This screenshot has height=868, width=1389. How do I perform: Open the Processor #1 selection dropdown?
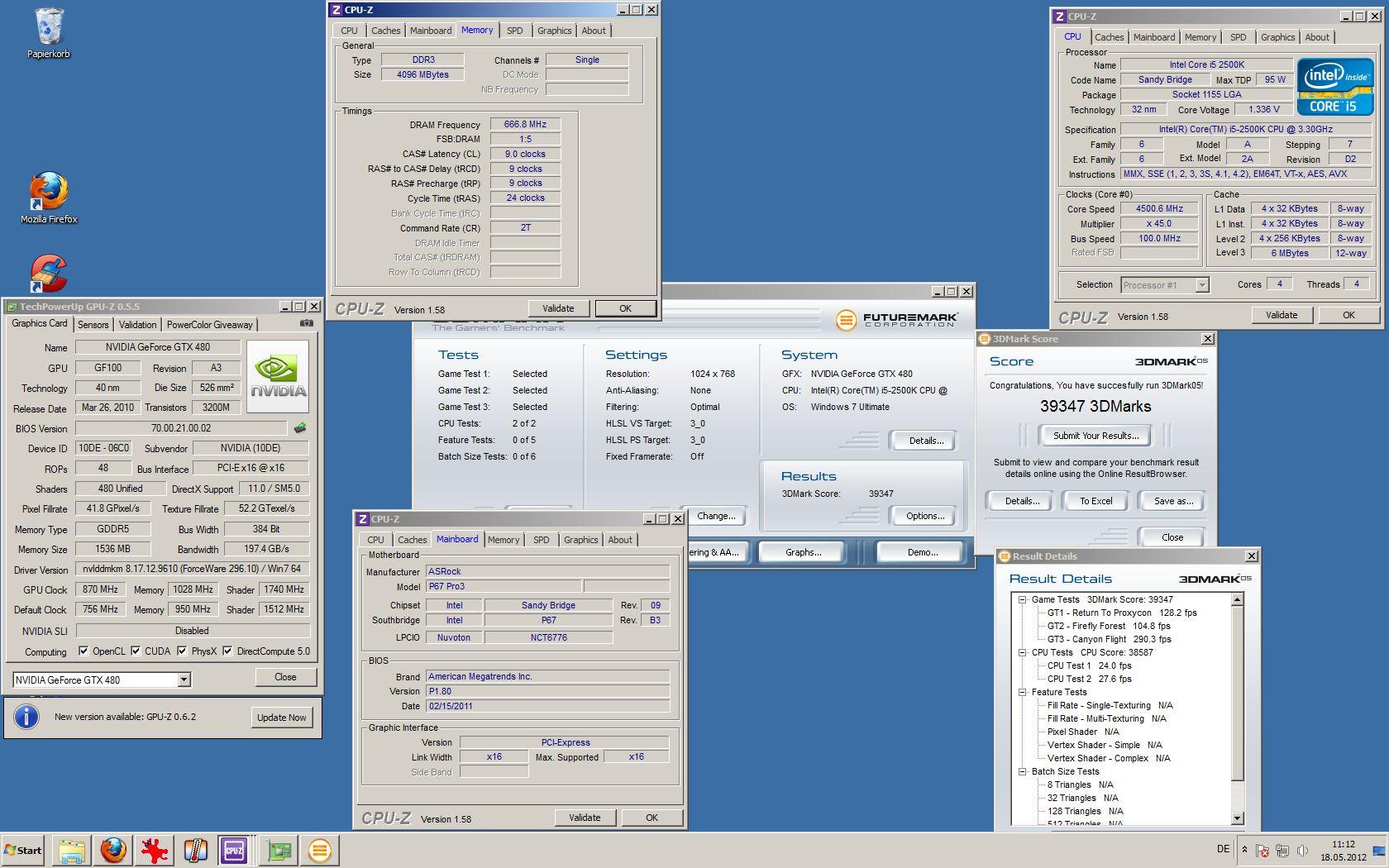[1202, 285]
